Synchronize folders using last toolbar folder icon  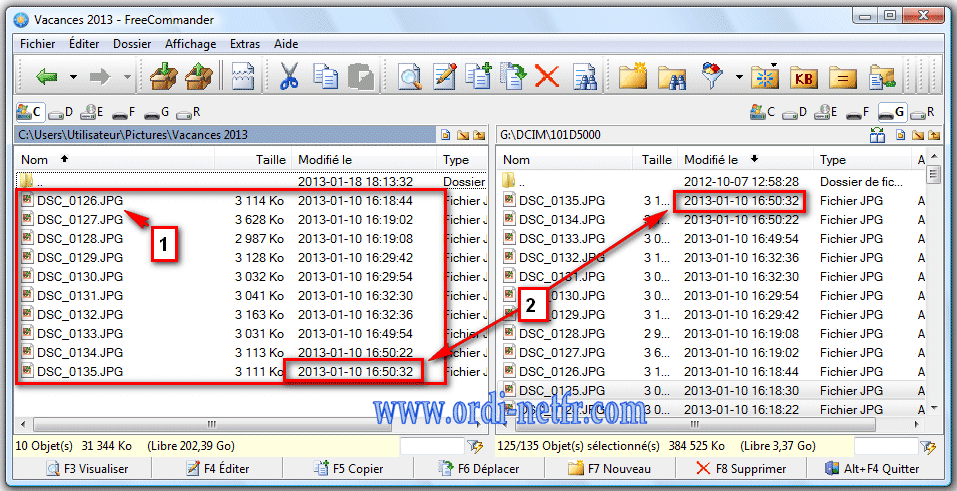[882, 78]
